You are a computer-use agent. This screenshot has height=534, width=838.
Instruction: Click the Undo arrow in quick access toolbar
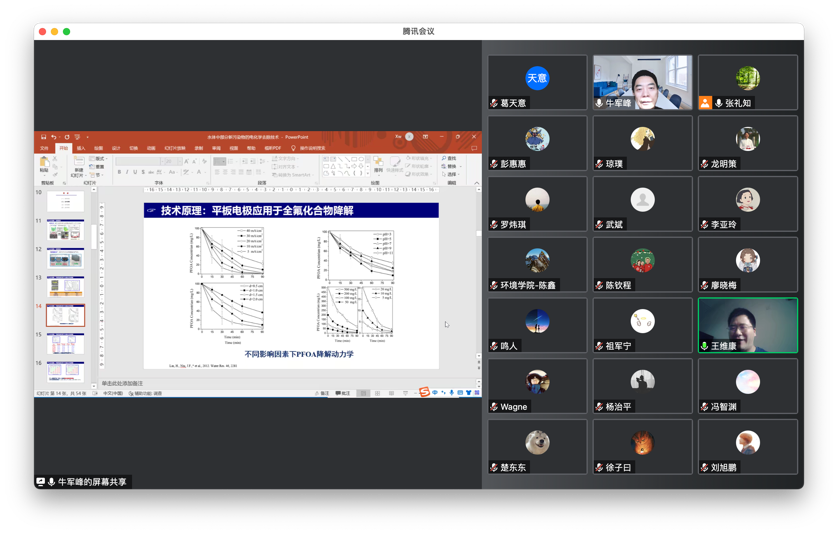click(53, 137)
